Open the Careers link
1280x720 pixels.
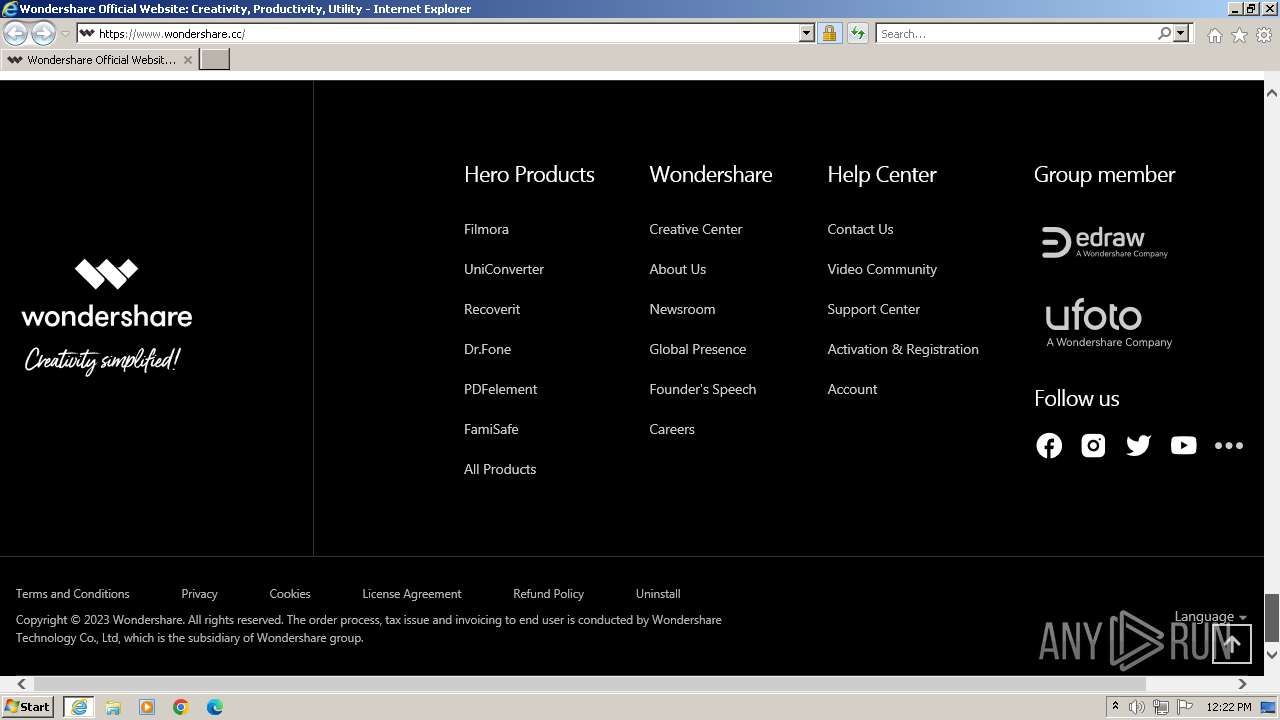672,429
